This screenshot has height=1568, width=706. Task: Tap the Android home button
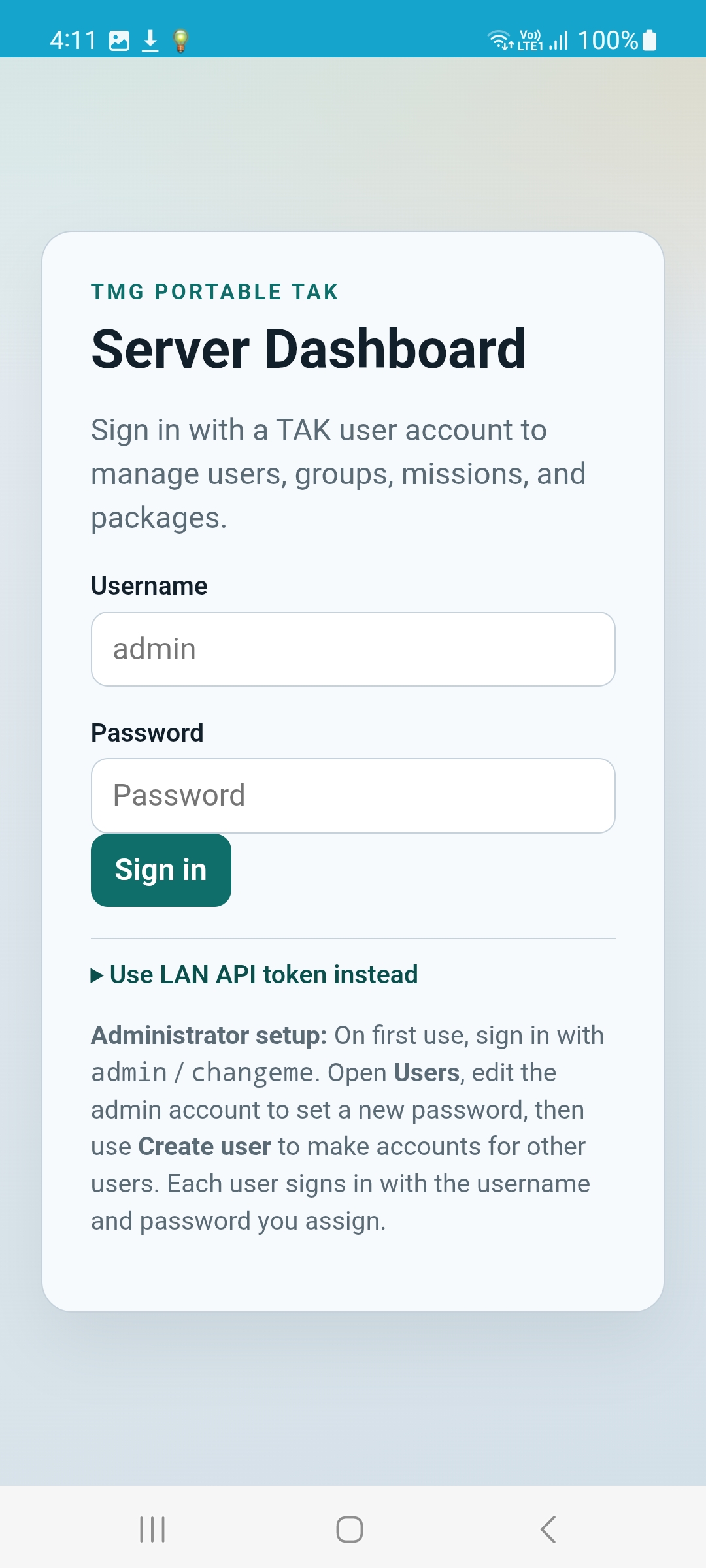point(350,1529)
